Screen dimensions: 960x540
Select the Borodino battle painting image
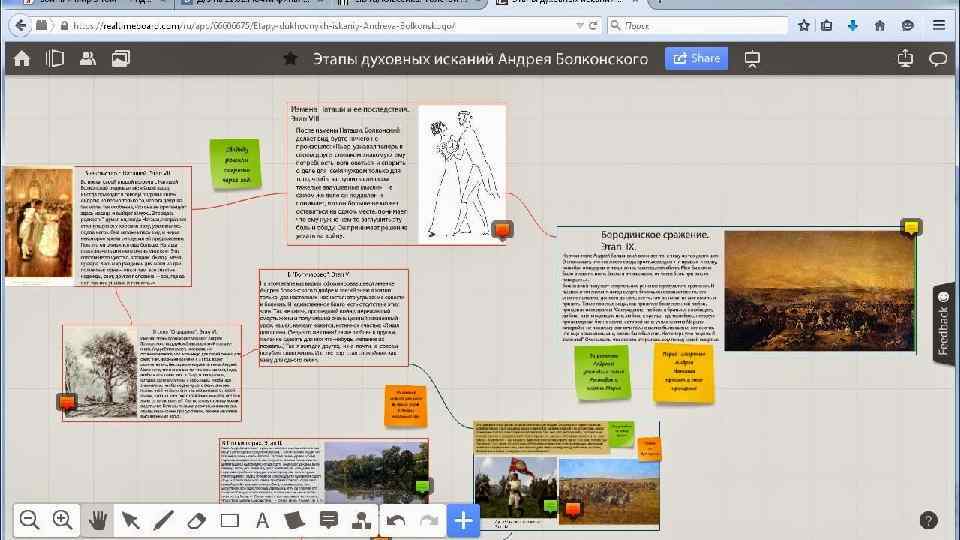click(820, 291)
